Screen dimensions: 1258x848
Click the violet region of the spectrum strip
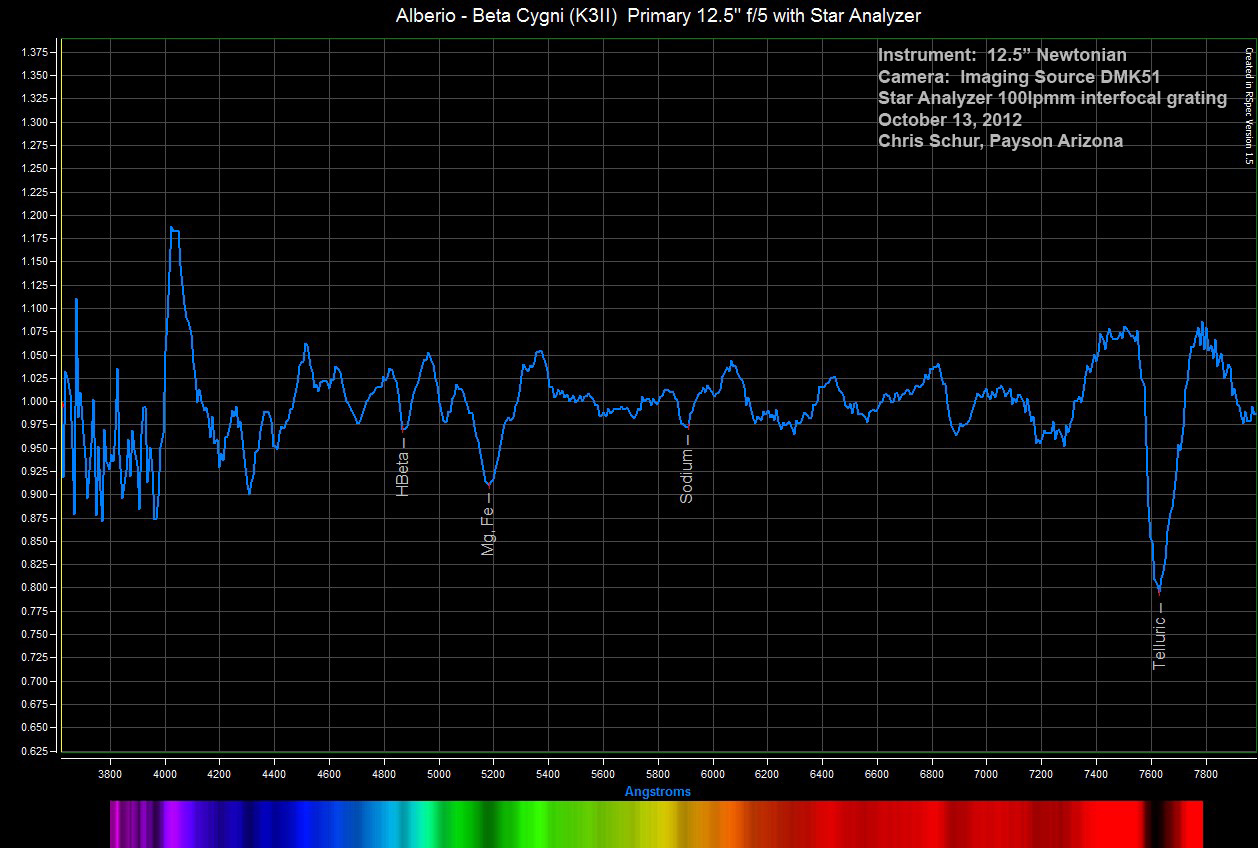point(175,823)
